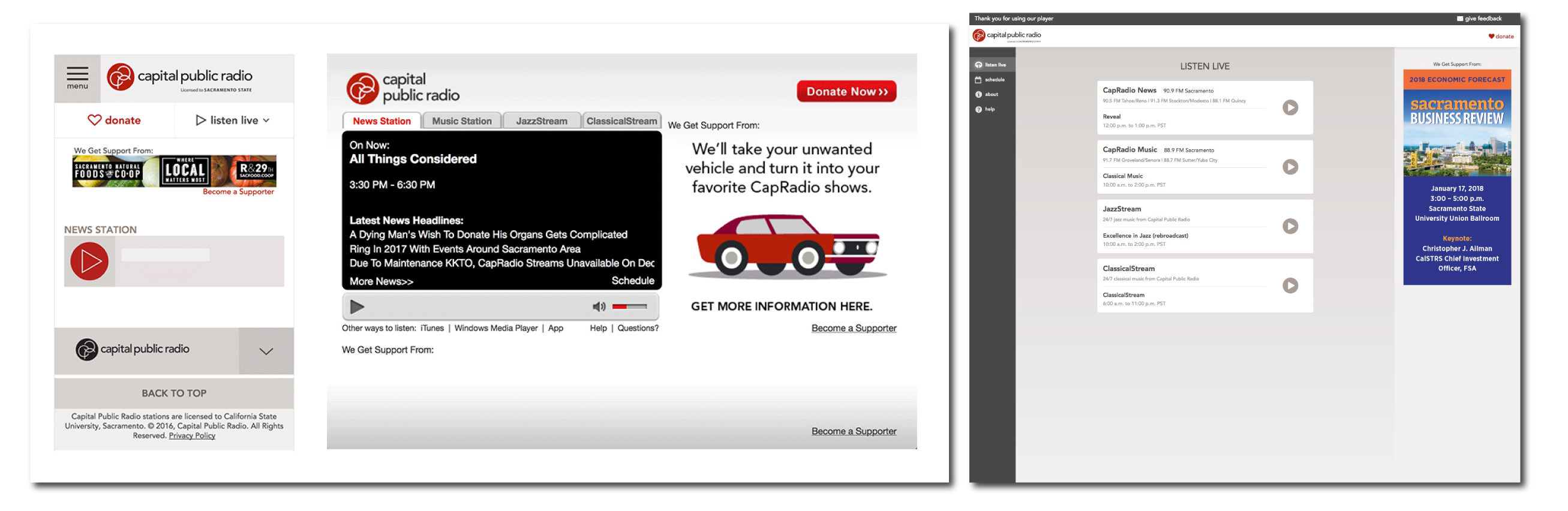1568x511 pixels.
Task: Play the ClassicalStream stream
Action: [1290, 286]
